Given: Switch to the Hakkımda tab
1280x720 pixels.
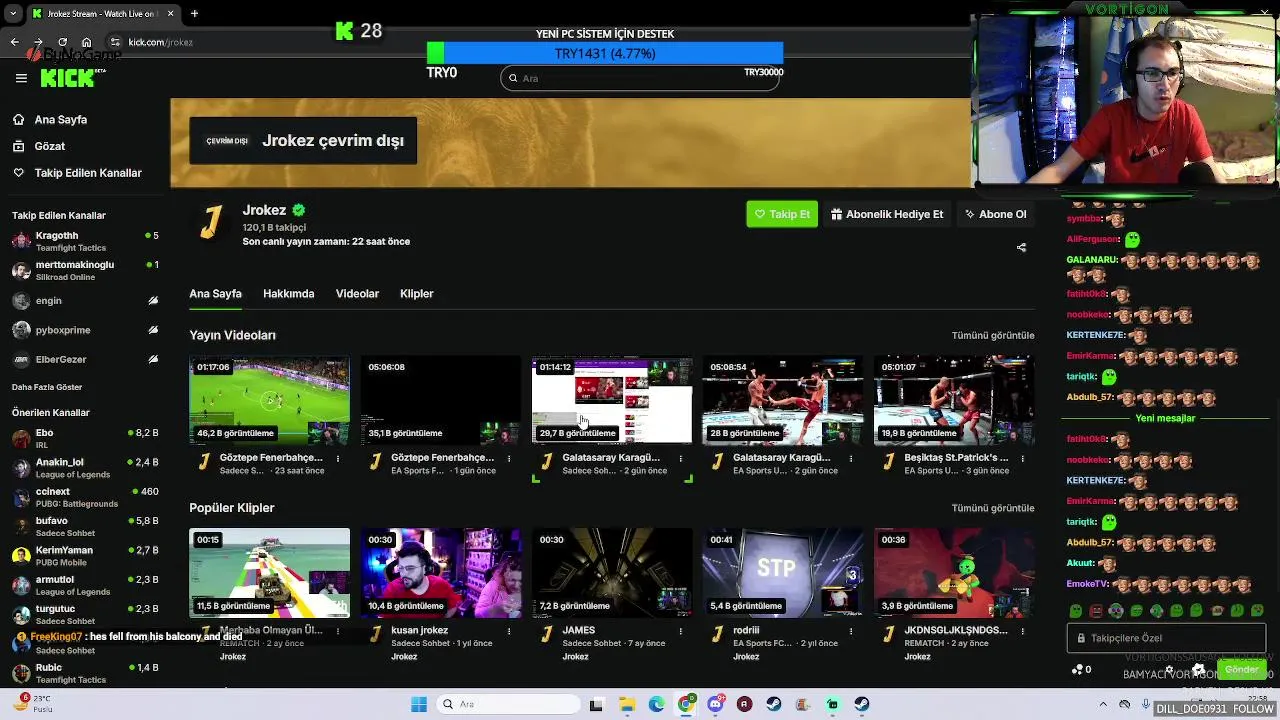Looking at the screenshot, I should pos(288,294).
